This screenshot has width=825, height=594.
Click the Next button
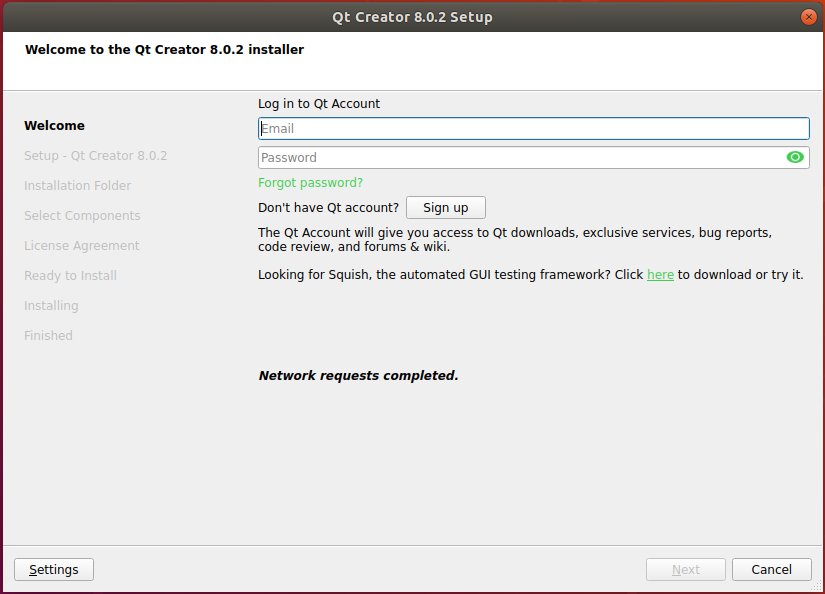pos(685,569)
